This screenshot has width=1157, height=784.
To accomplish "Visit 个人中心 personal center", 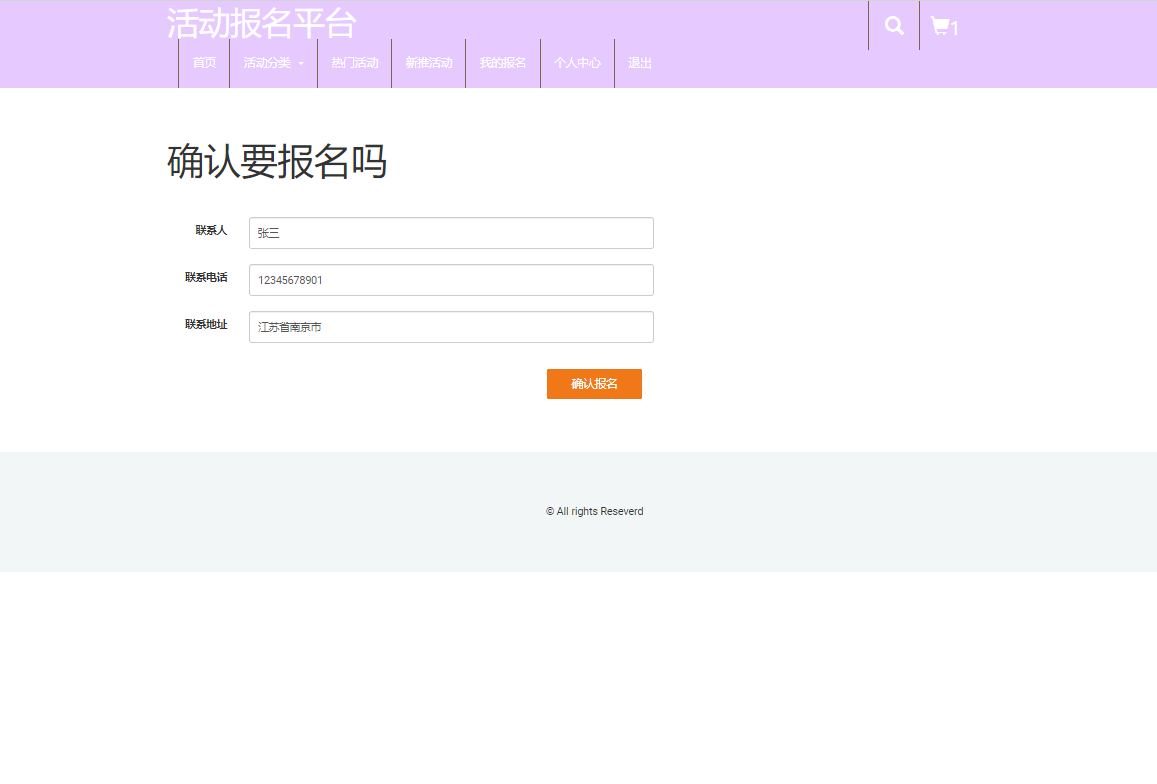I will (577, 63).
